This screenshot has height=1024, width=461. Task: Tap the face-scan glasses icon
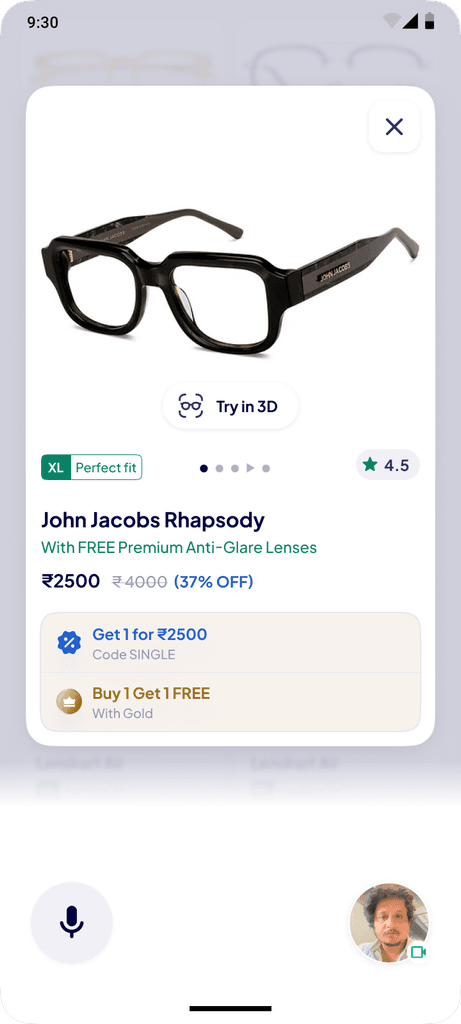click(x=191, y=406)
